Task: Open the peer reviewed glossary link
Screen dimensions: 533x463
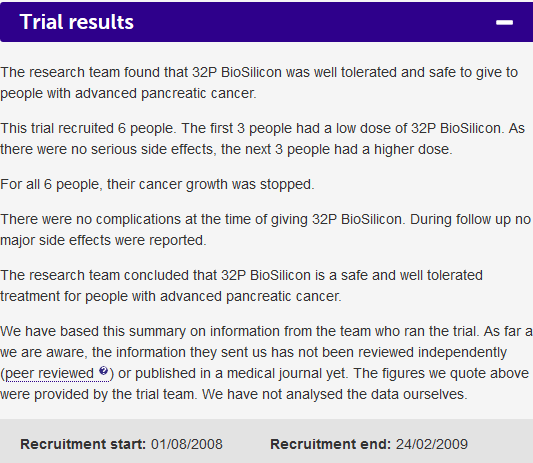Action: click(49, 373)
